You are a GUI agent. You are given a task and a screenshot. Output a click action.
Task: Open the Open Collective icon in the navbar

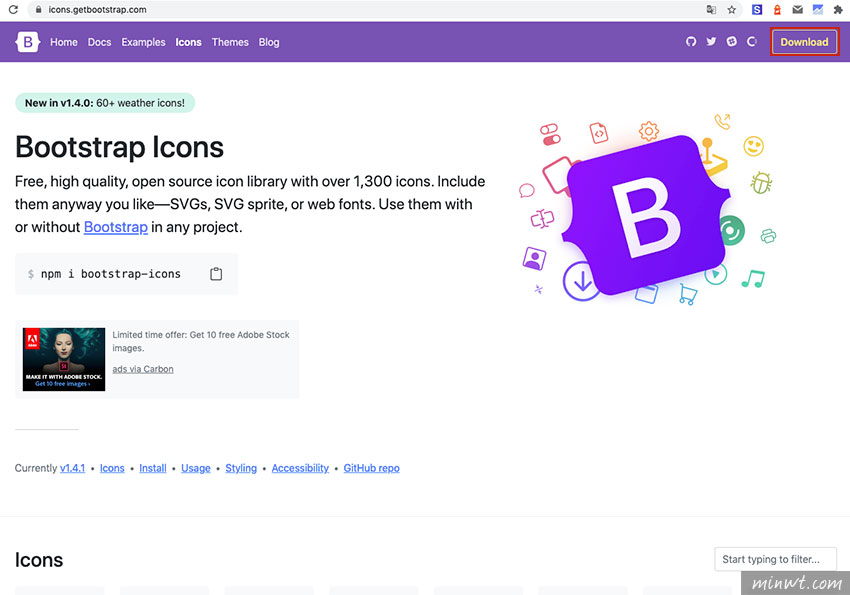point(752,42)
